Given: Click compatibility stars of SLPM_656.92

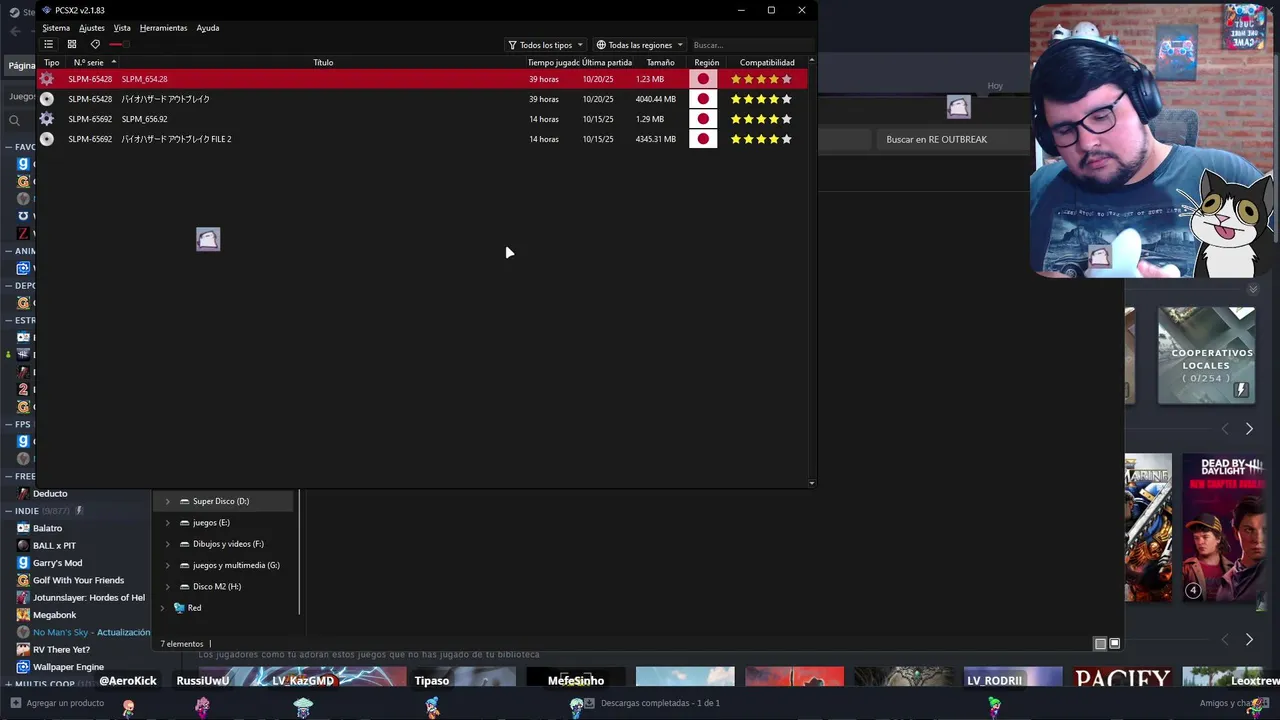Looking at the screenshot, I should 761,119.
